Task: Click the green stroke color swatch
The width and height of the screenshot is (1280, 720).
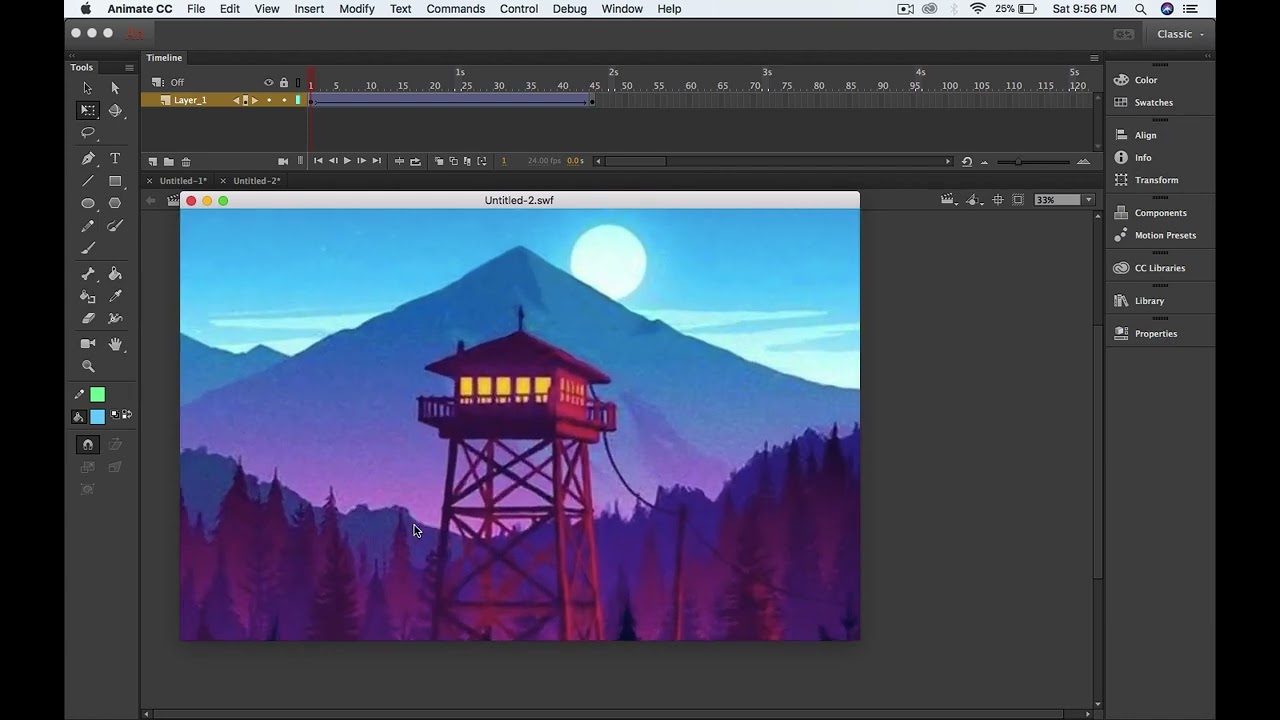Action: (x=97, y=395)
